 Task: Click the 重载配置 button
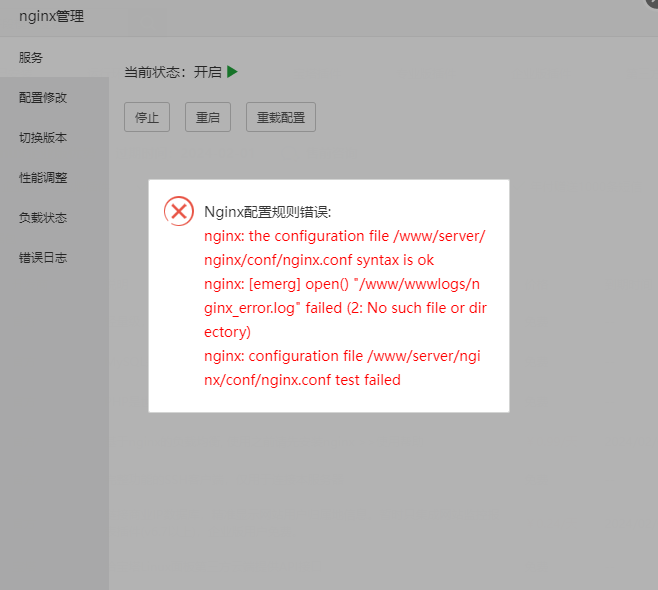tap(281, 117)
